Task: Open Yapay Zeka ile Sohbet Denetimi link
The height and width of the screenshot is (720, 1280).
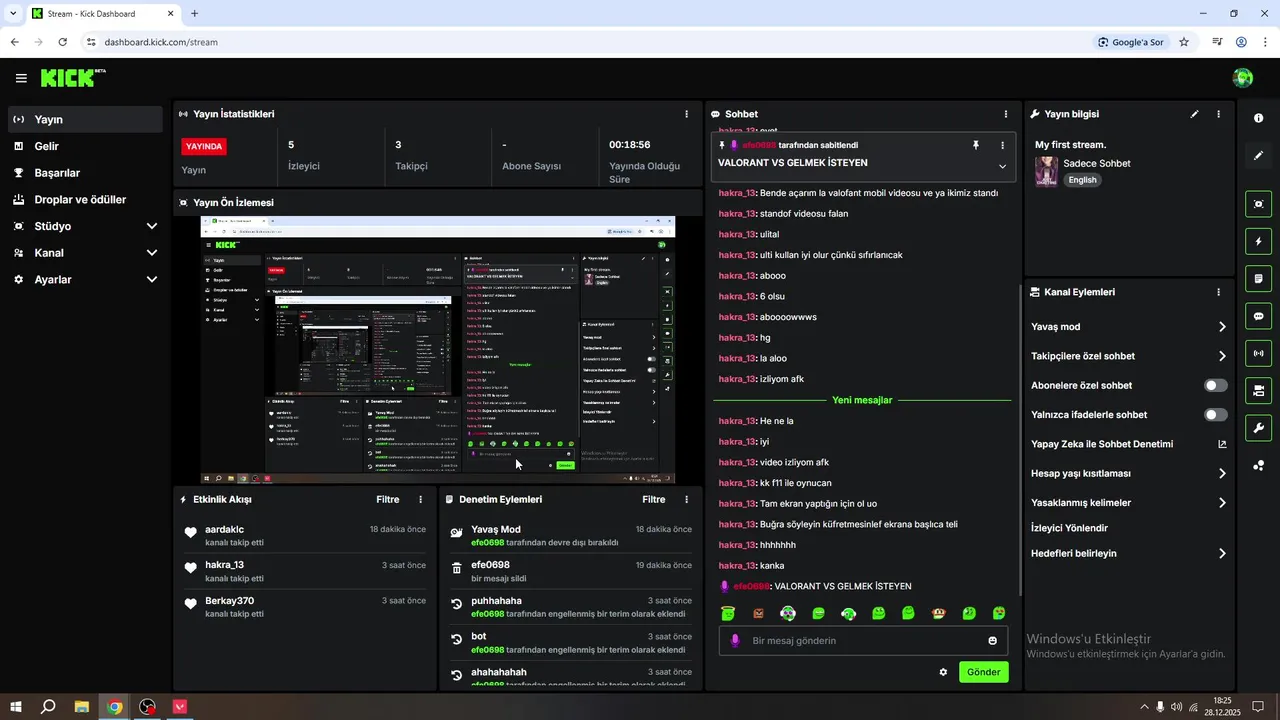Action: click(1129, 444)
